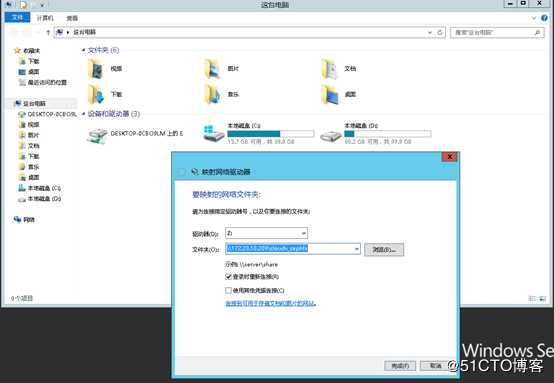Click the properties icon in the quick access toolbar
Viewport: 554px width, 383px height.
point(23,5)
